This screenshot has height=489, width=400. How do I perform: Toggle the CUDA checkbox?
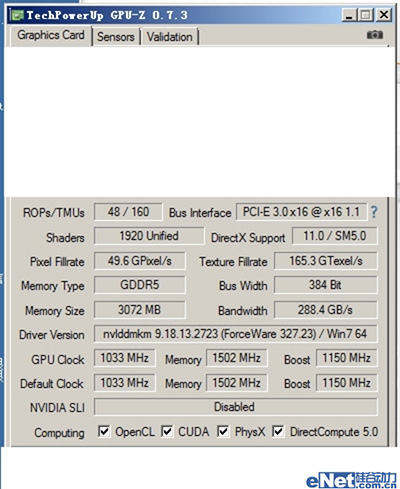(167, 432)
